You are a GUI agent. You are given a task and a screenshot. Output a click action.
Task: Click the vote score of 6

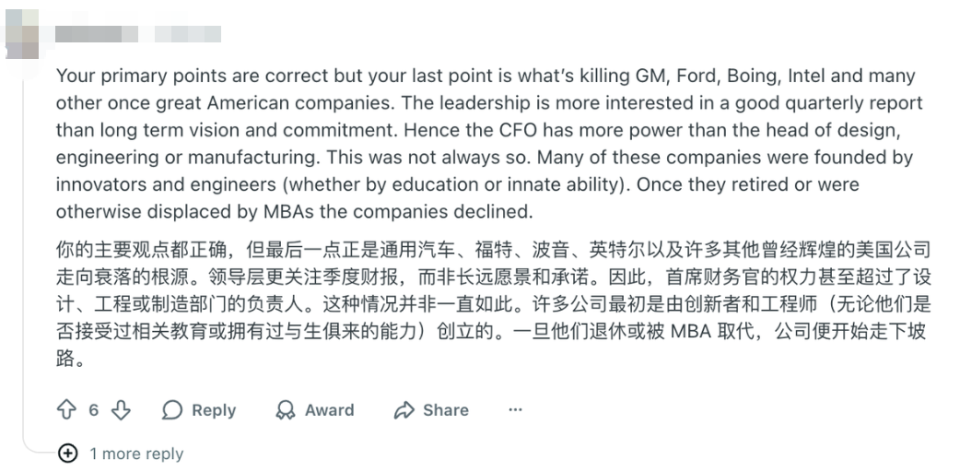[93, 410]
